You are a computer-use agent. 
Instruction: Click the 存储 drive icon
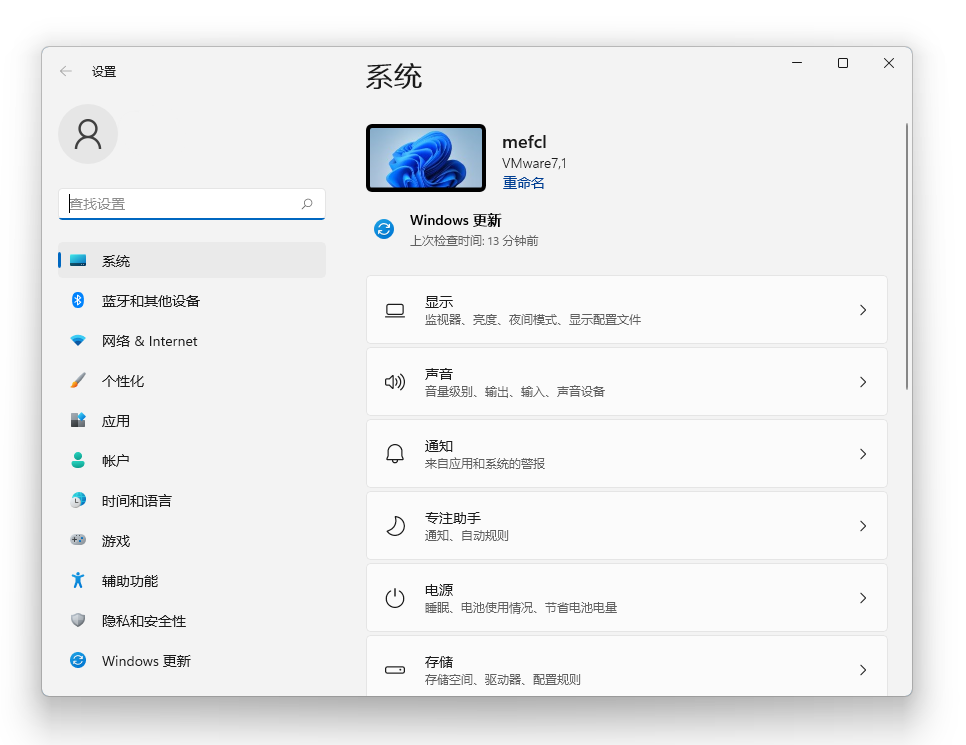click(395, 670)
